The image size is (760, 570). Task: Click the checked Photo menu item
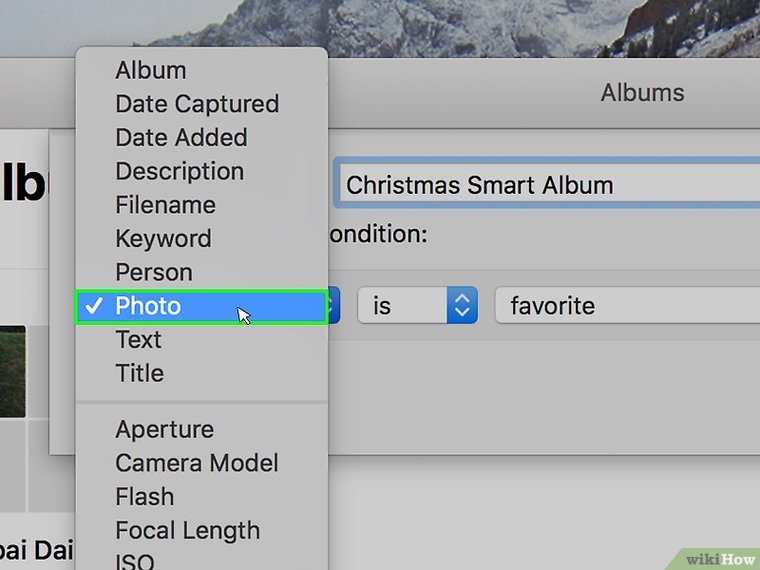click(148, 306)
